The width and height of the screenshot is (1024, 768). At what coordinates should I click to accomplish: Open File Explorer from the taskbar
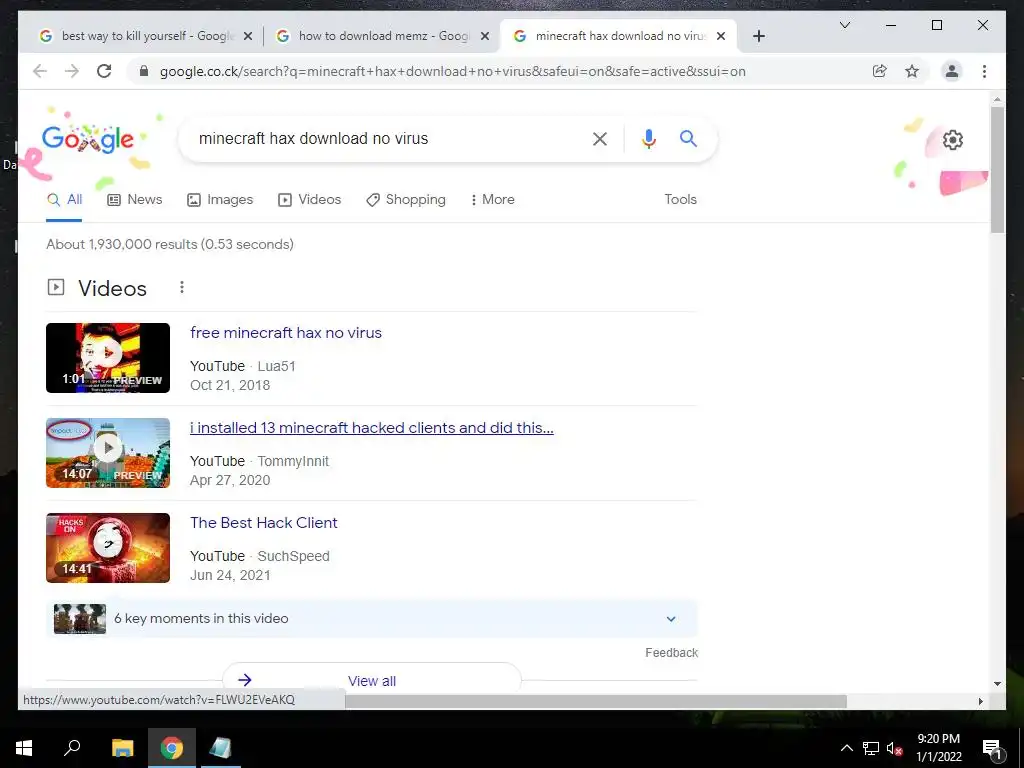tap(122, 748)
